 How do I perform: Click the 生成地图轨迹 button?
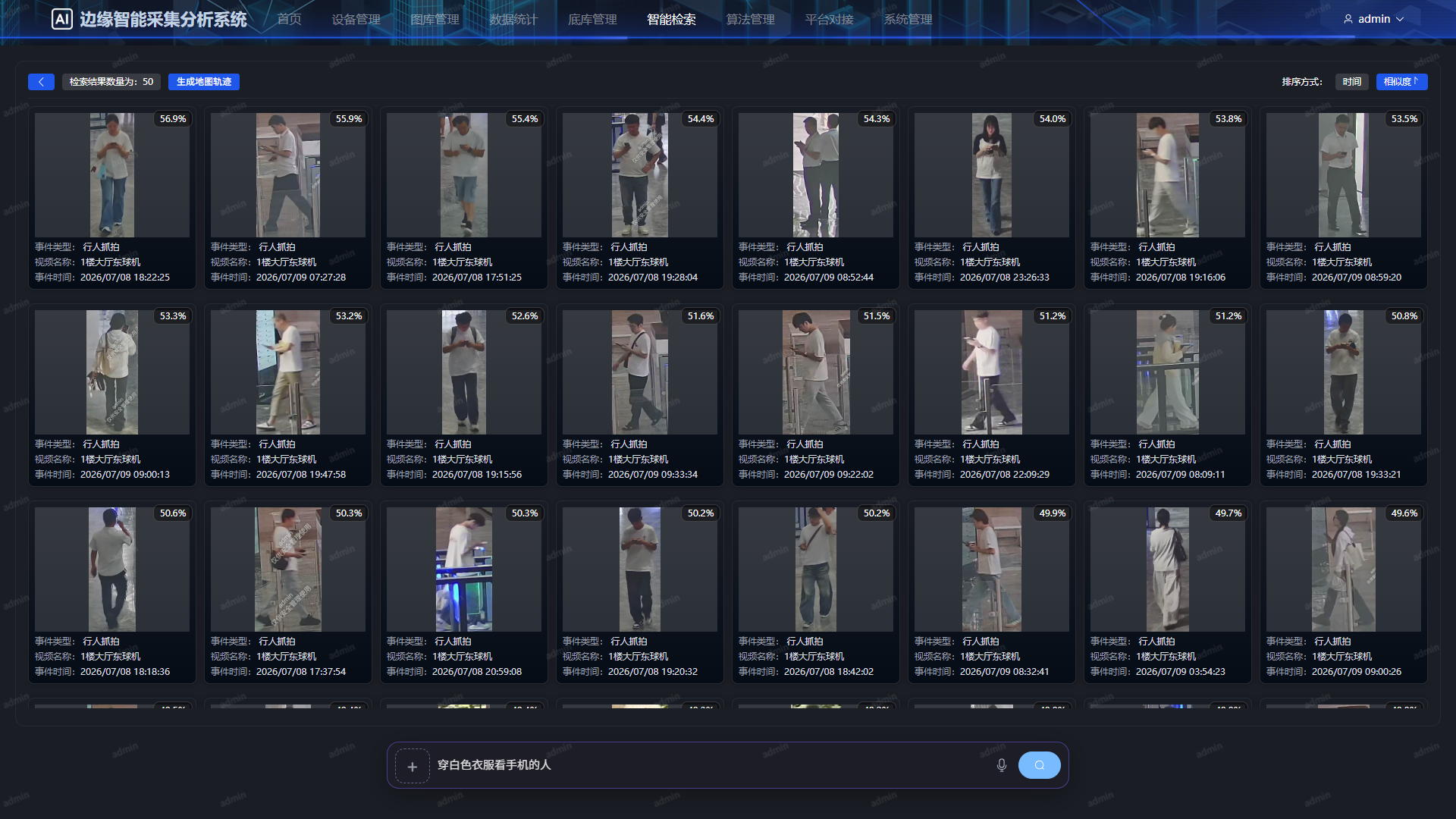pyautogui.click(x=204, y=82)
